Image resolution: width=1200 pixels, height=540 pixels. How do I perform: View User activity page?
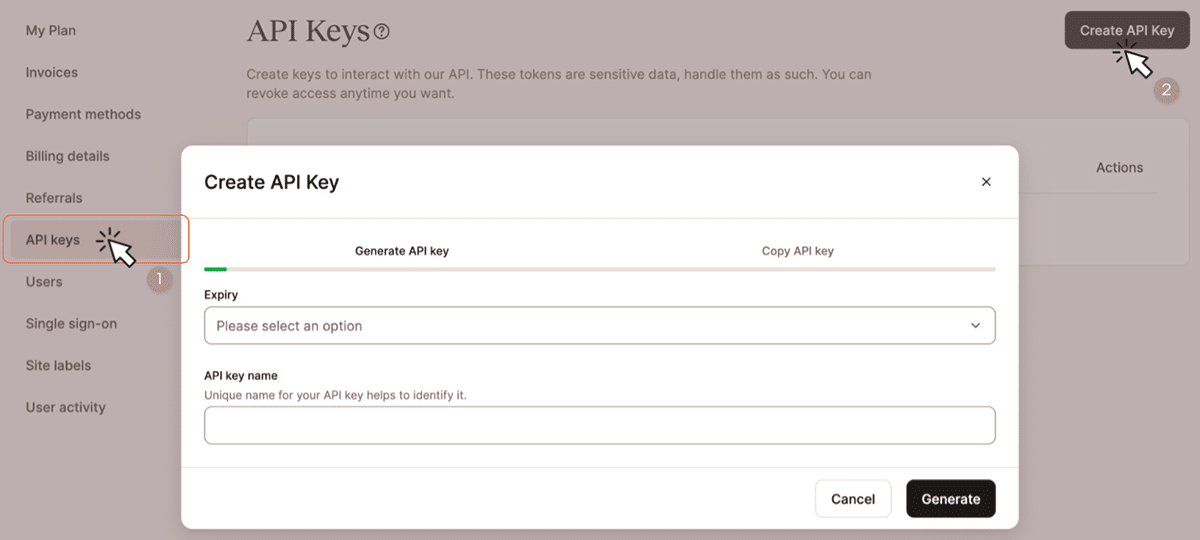(65, 408)
